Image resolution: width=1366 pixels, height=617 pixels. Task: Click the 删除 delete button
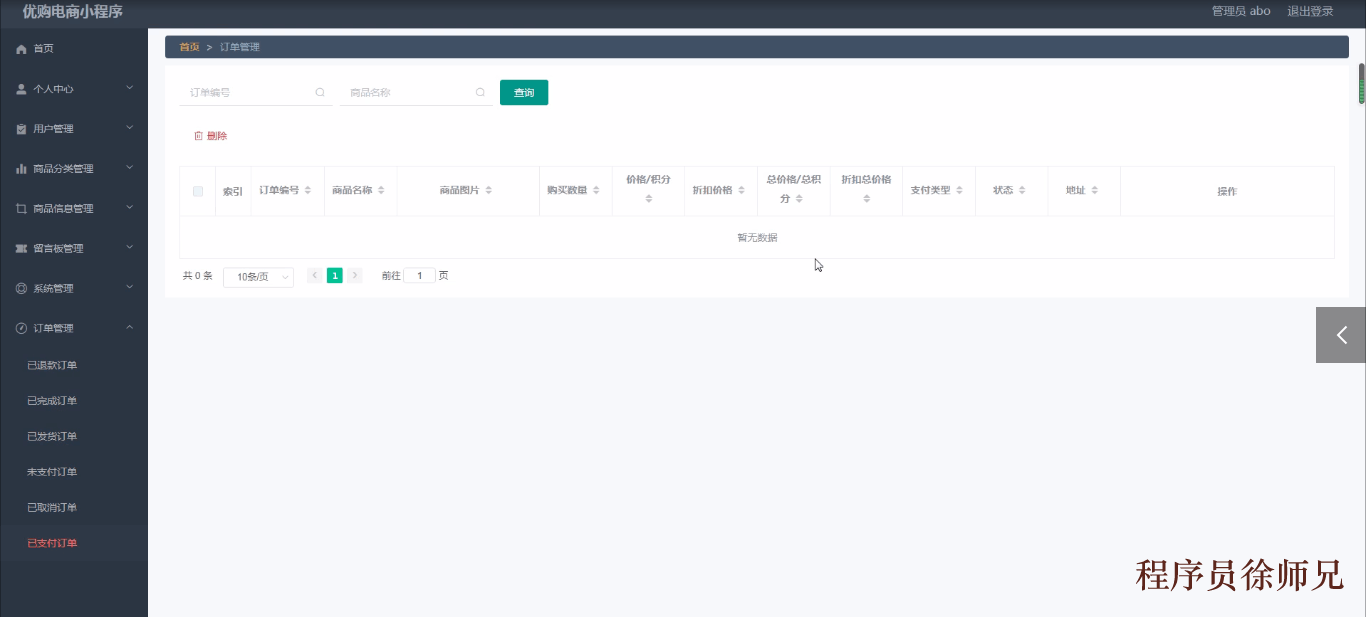point(210,136)
